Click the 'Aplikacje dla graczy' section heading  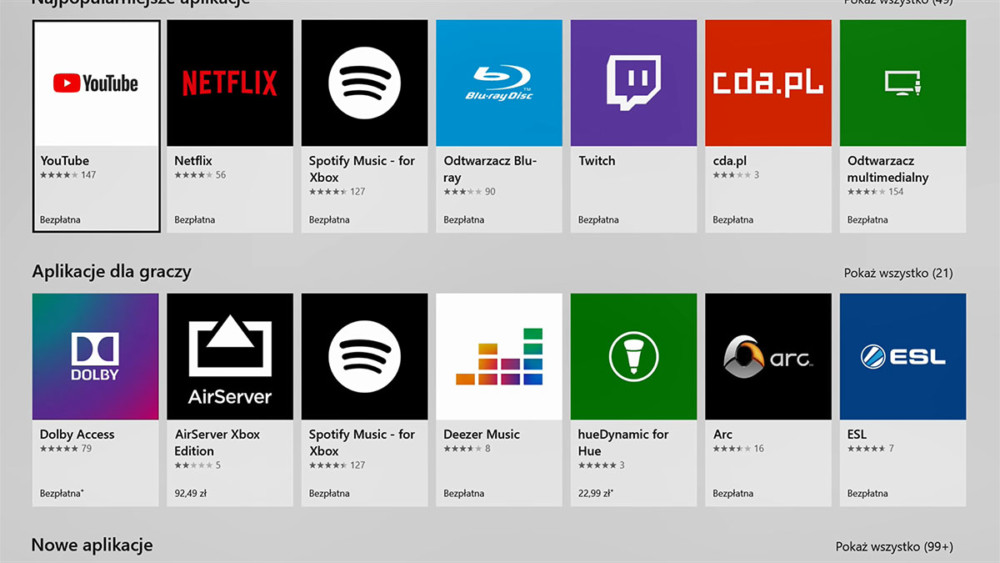112,272
